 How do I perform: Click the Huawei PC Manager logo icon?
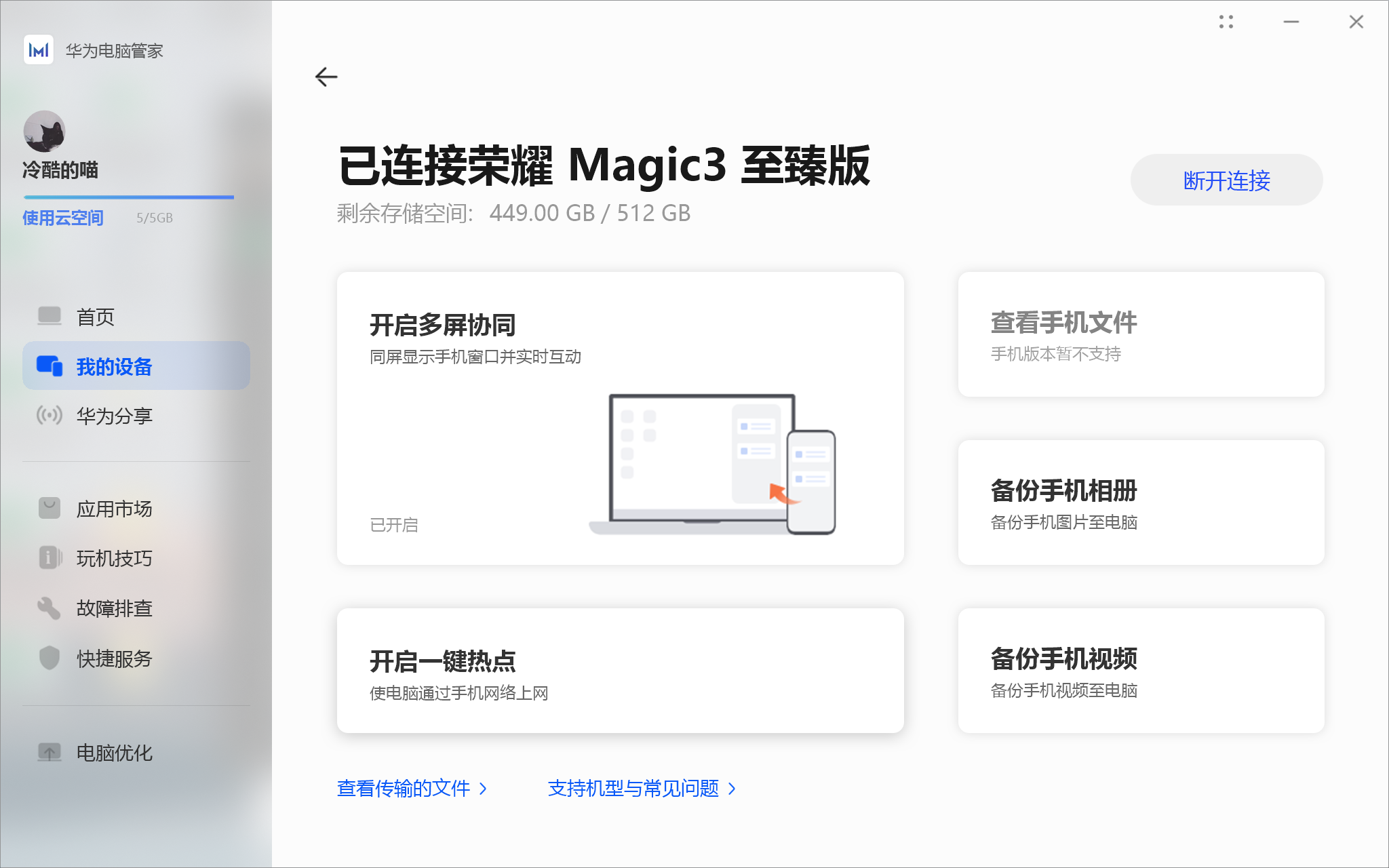tap(39, 50)
